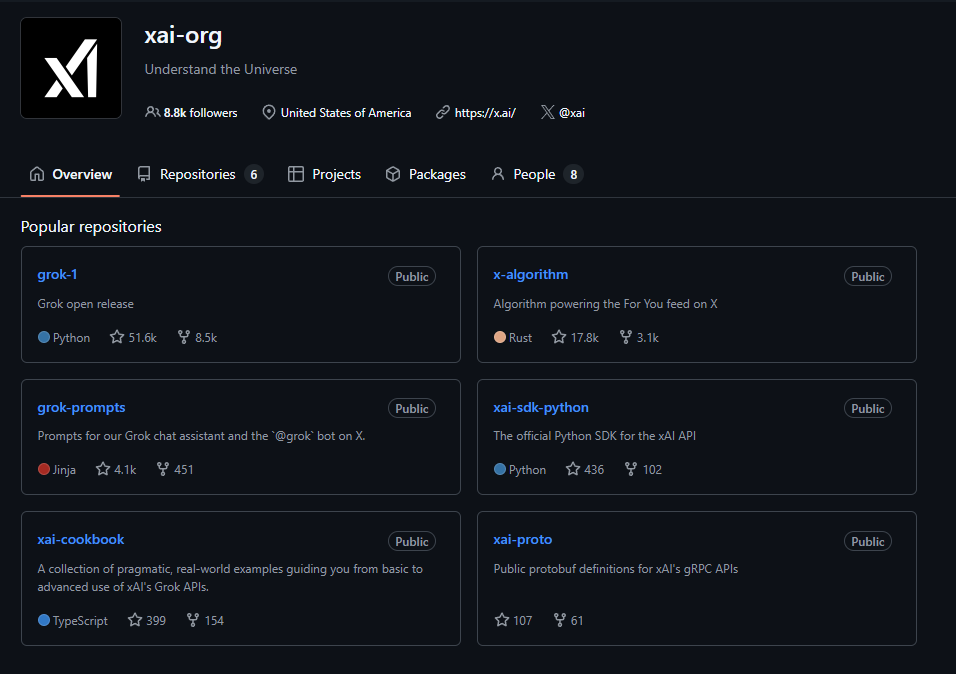
Task: Click the Public badge on xai-proto
Action: [x=868, y=541]
